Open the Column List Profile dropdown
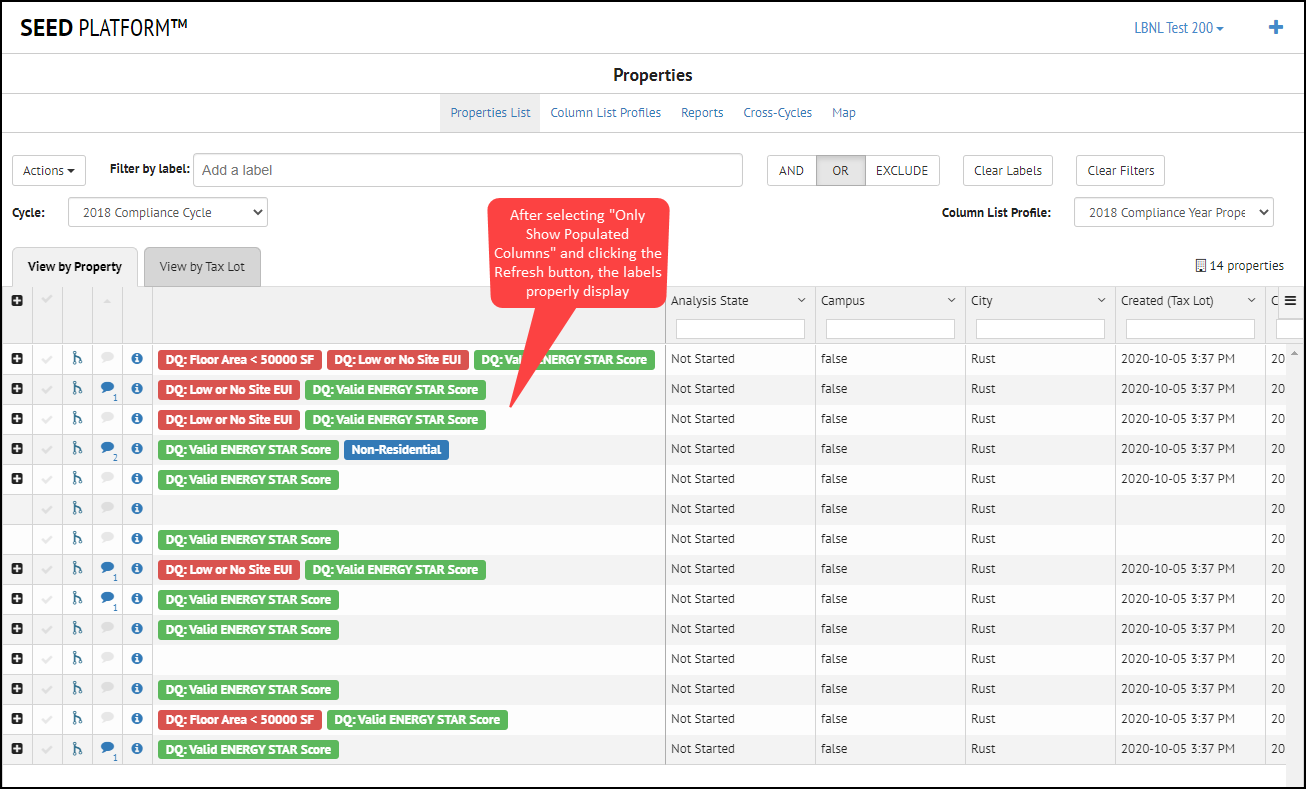Screen dimensions: 1306x789 pos(1173,212)
